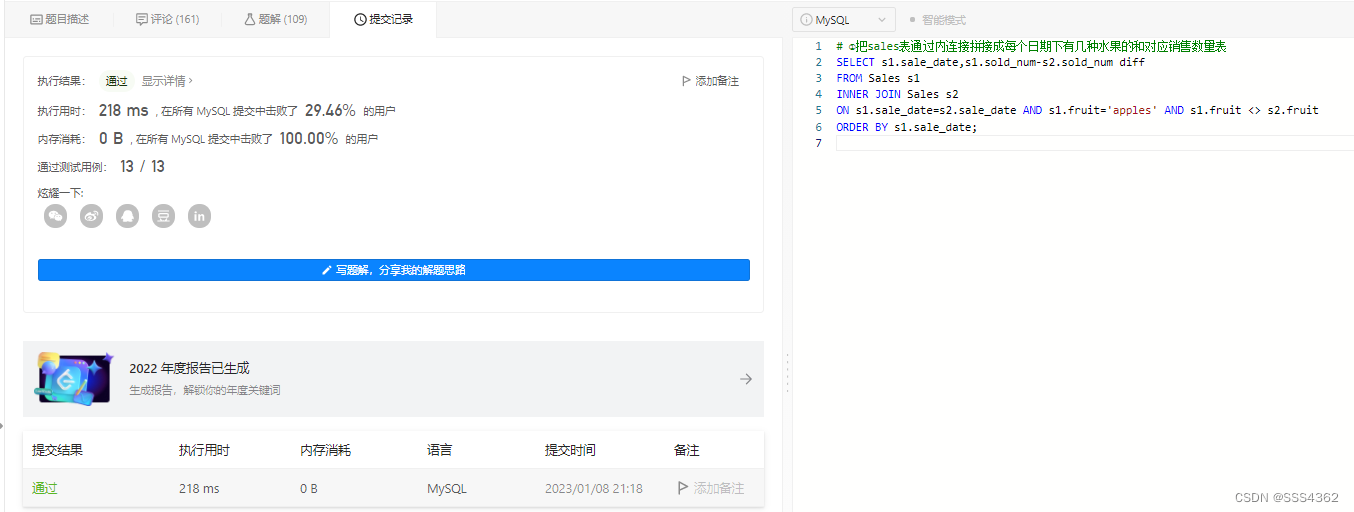
Task: Click the FROM Sales s1 line
Action: [878, 78]
